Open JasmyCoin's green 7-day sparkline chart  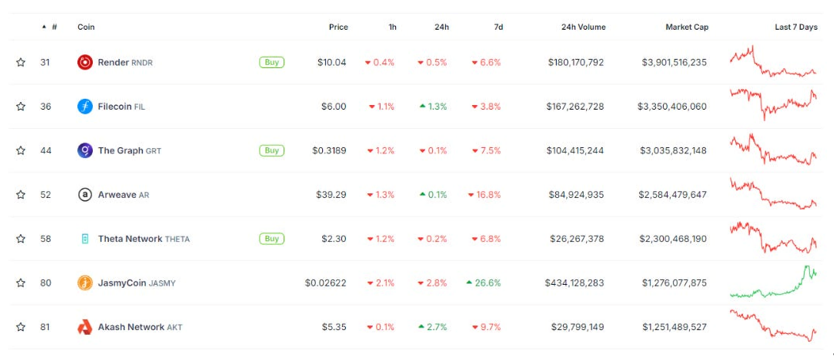coord(773,281)
